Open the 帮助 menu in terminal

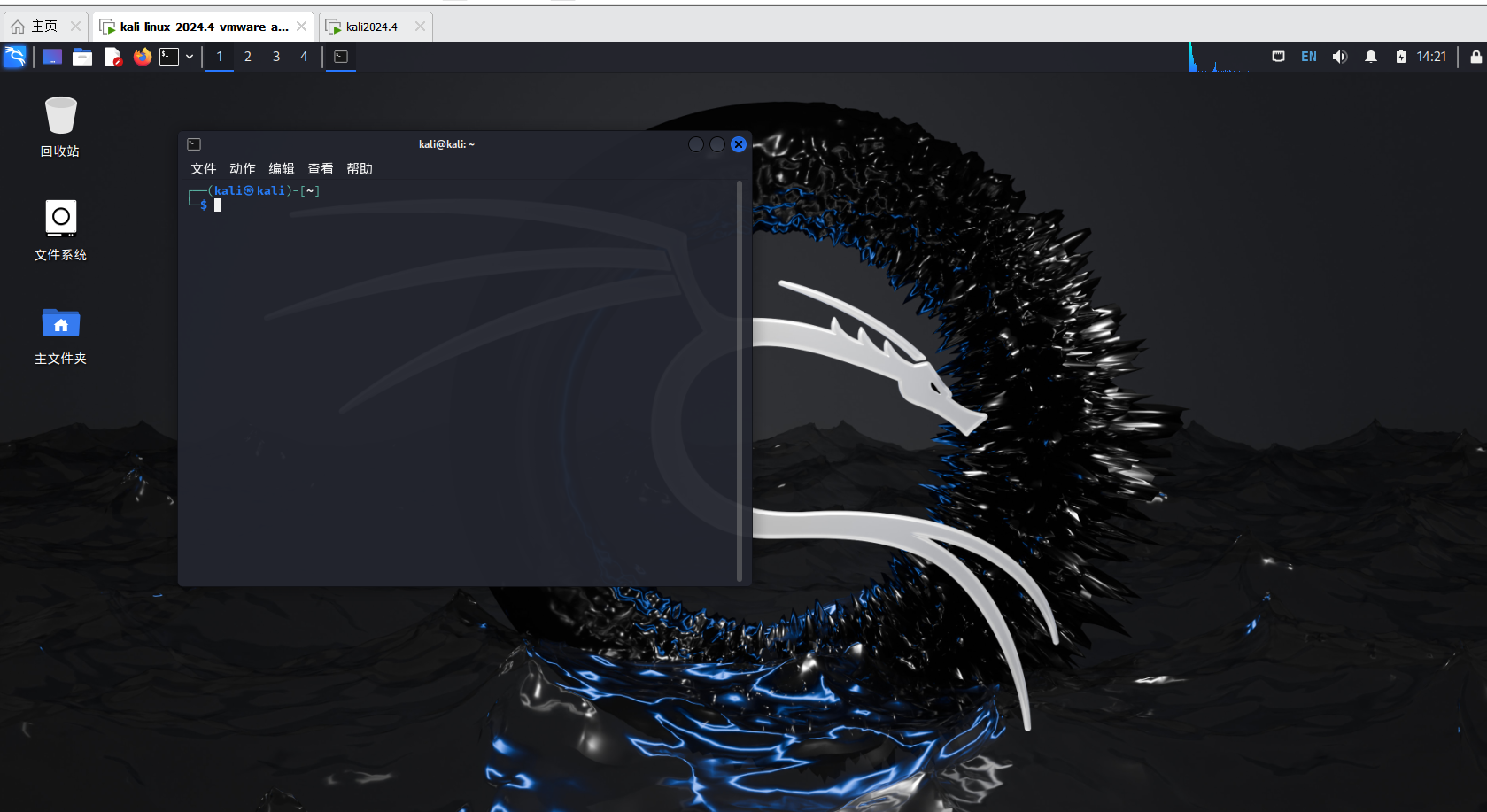pyautogui.click(x=360, y=169)
